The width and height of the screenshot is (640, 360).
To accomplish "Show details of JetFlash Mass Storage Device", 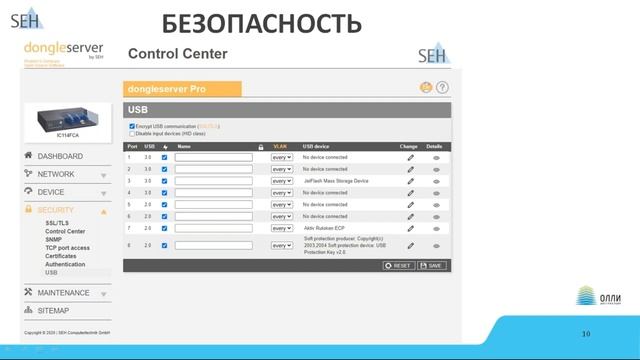I will (x=436, y=182).
